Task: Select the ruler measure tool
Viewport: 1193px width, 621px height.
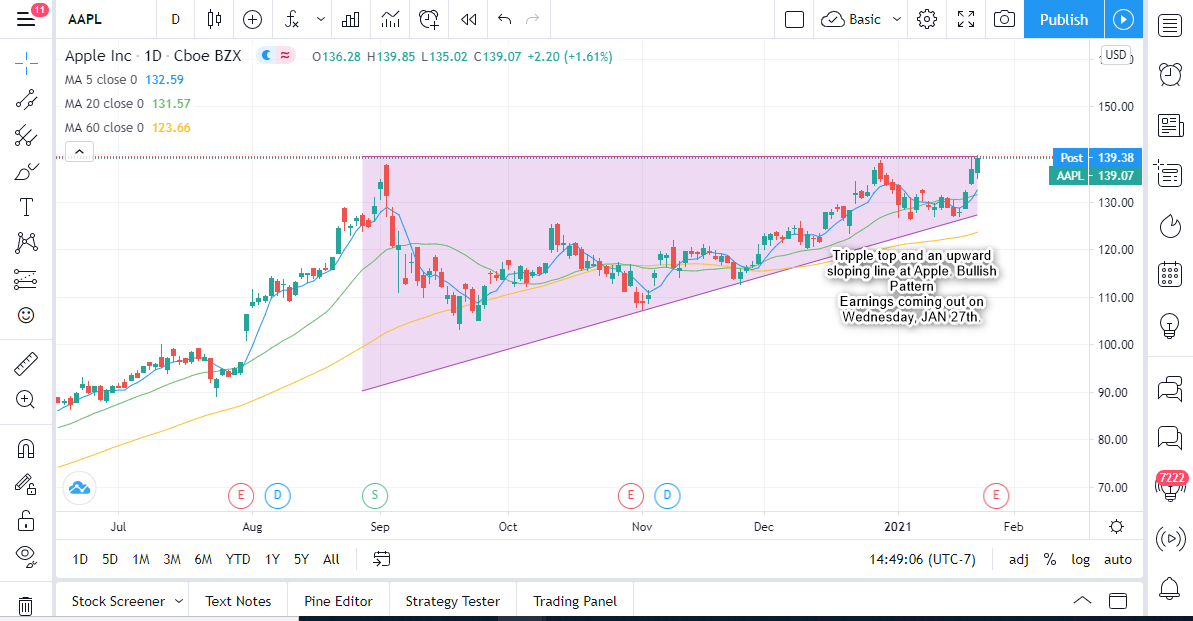Action: [x=26, y=364]
